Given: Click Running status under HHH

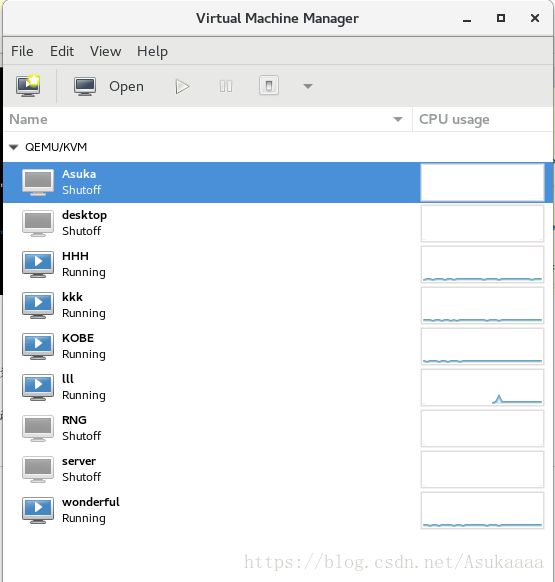Looking at the screenshot, I should point(84,272).
